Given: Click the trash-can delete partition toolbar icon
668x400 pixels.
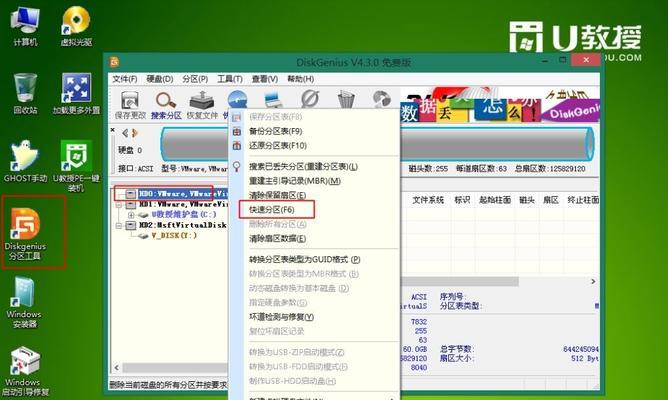Looking at the screenshot, I should (346, 100).
